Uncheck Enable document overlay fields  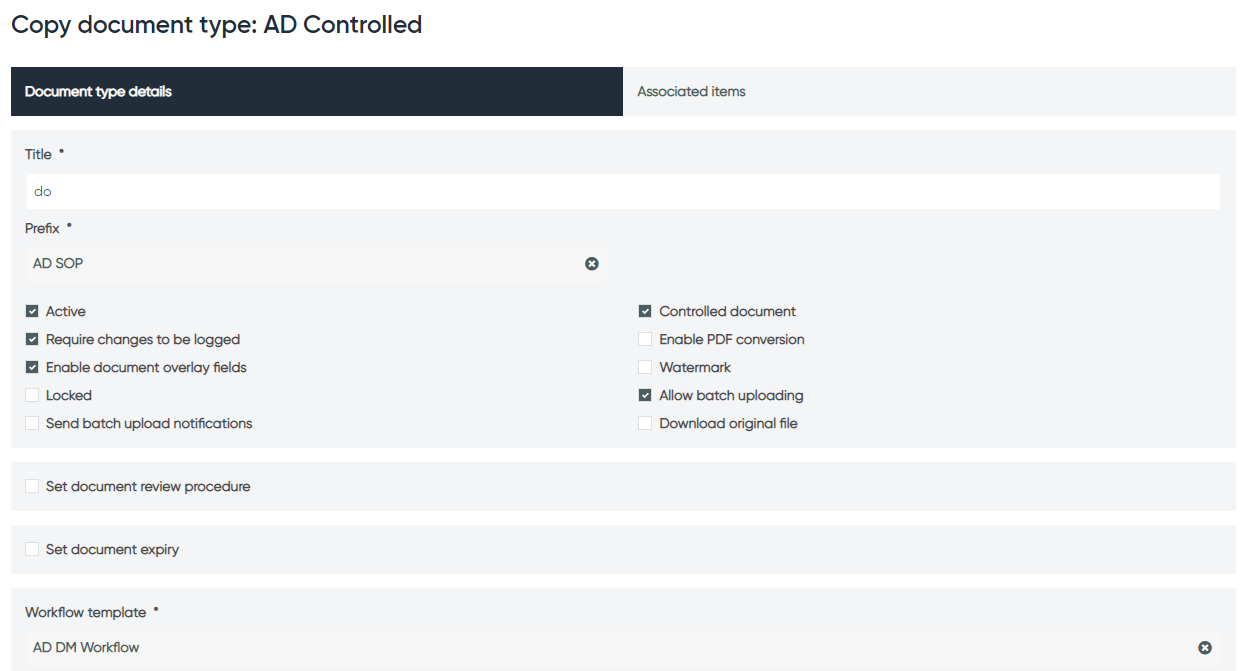(x=32, y=367)
